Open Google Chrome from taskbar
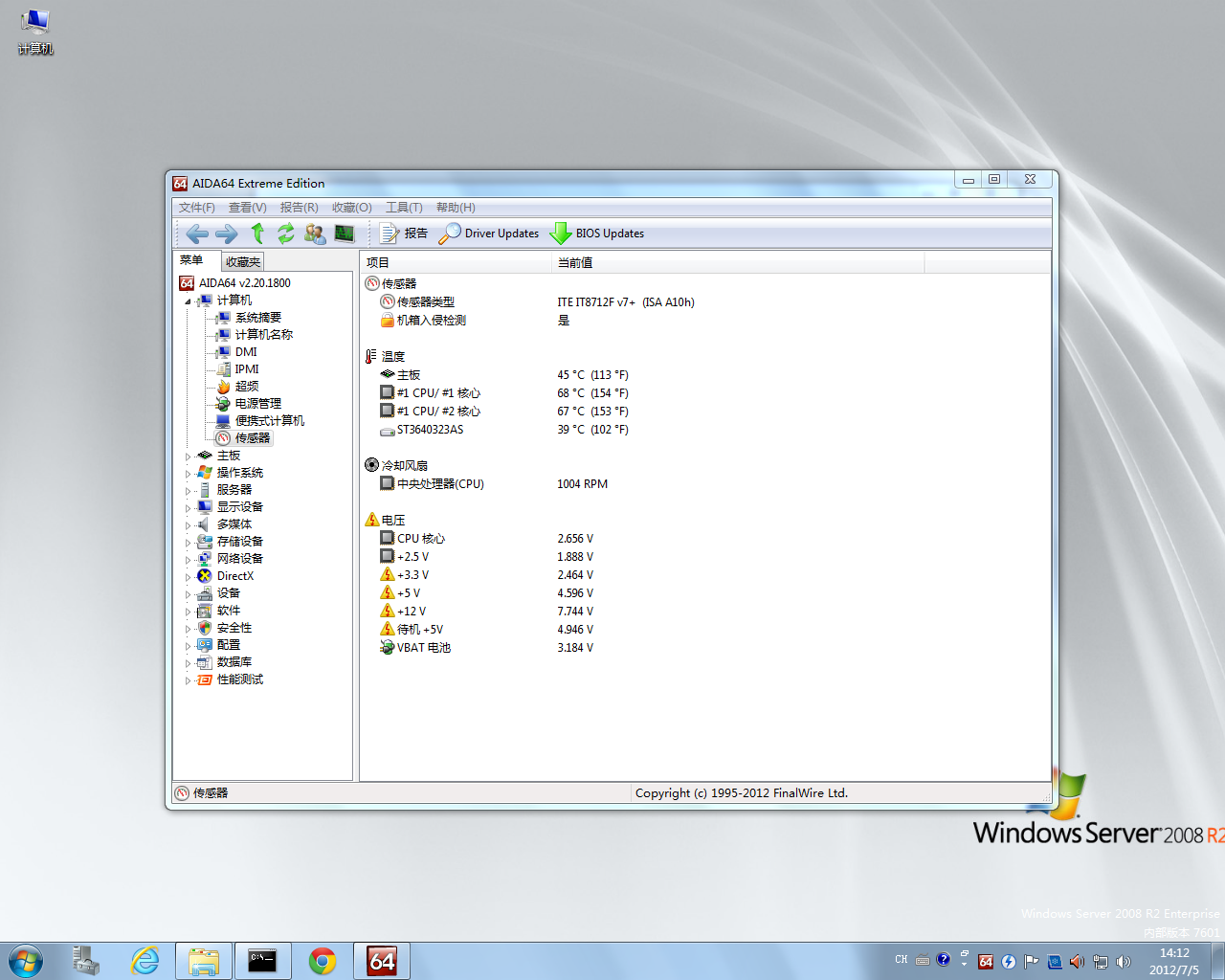Viewport: 1225px width, 980px height. click(x=323, y=961)
